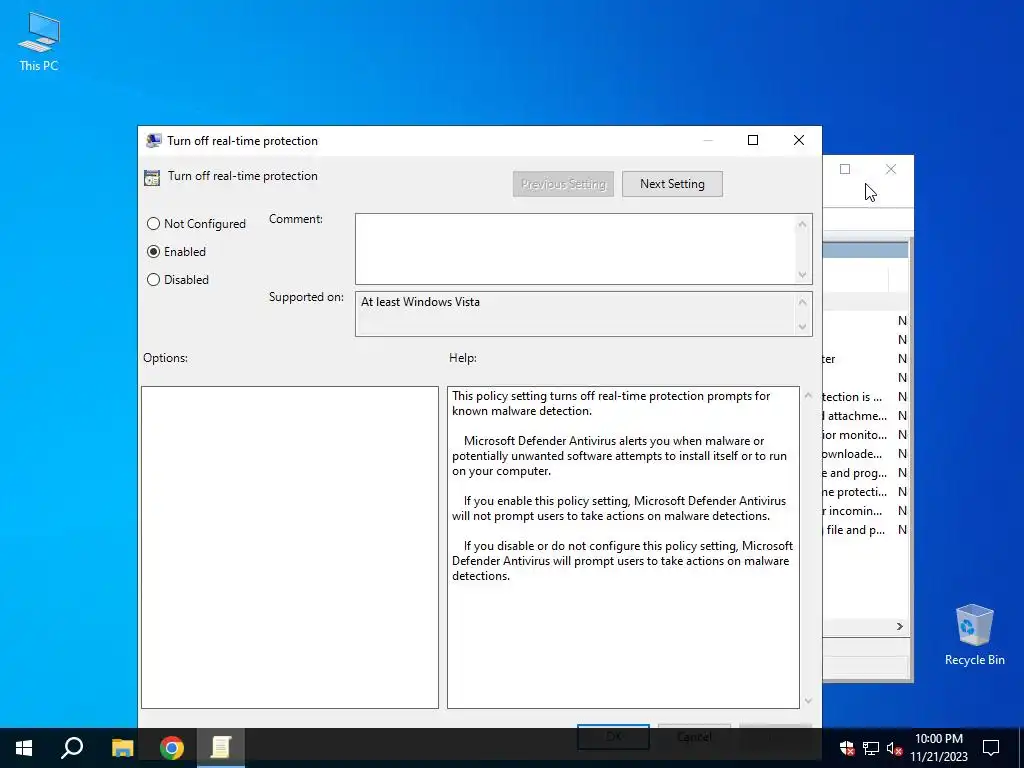Click the policy icon beside setting name
The height and width of the screenshot is (768, 1024).
click(152, 178)
